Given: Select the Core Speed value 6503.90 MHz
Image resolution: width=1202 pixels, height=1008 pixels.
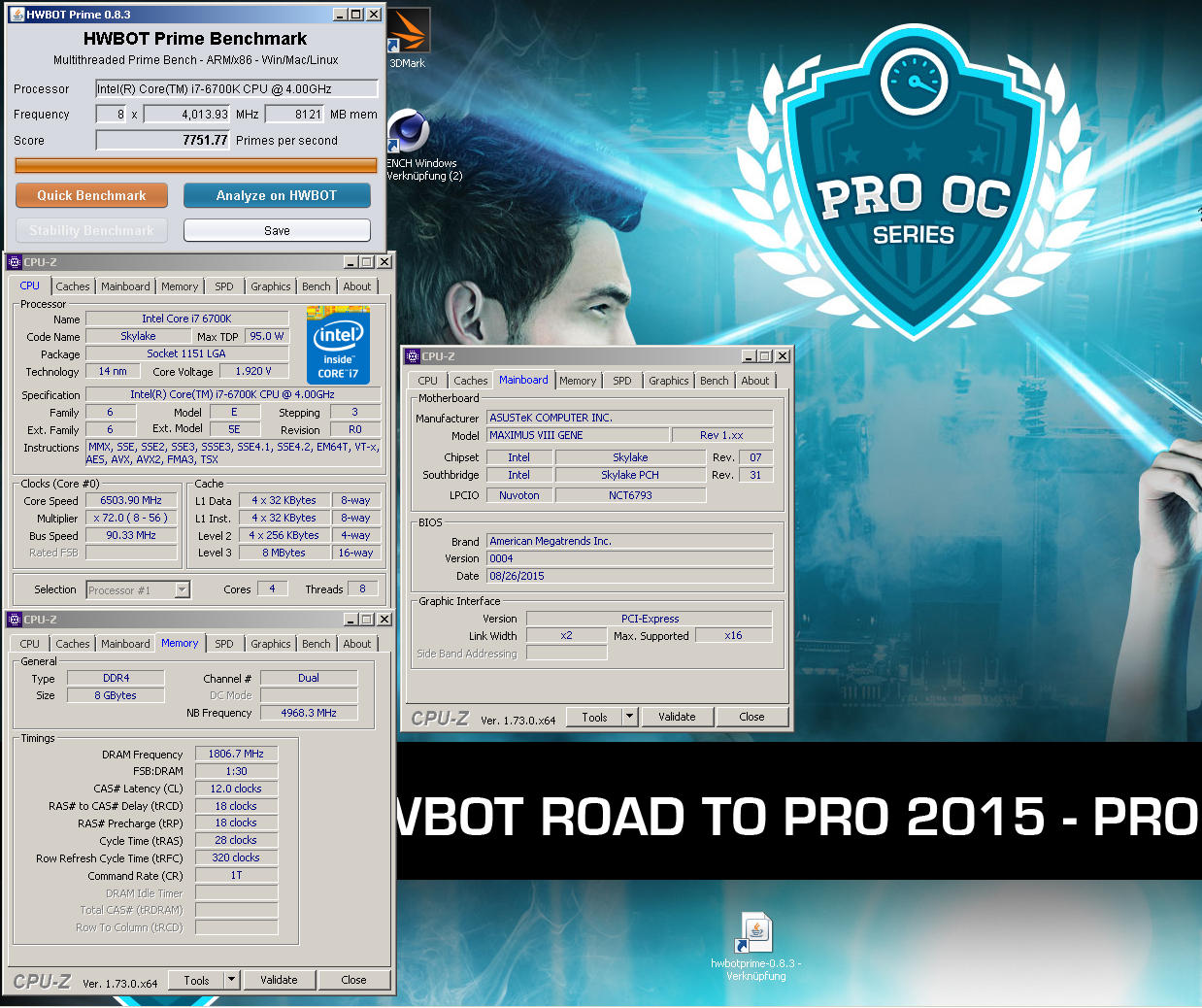Looking at the screenshot, I should [x=131, y=501].
